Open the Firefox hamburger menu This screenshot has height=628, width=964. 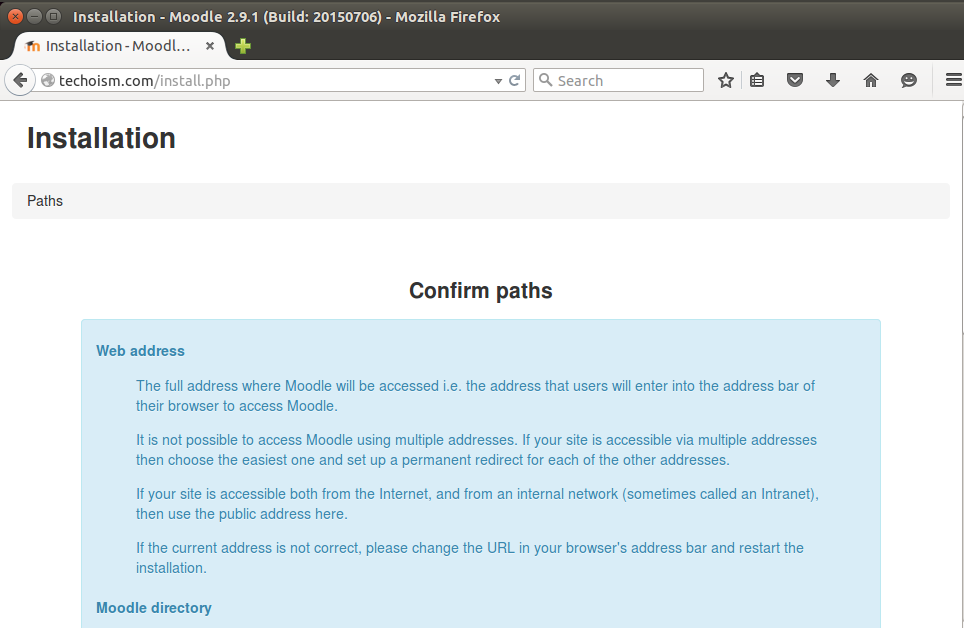click(x=954, y=80)
